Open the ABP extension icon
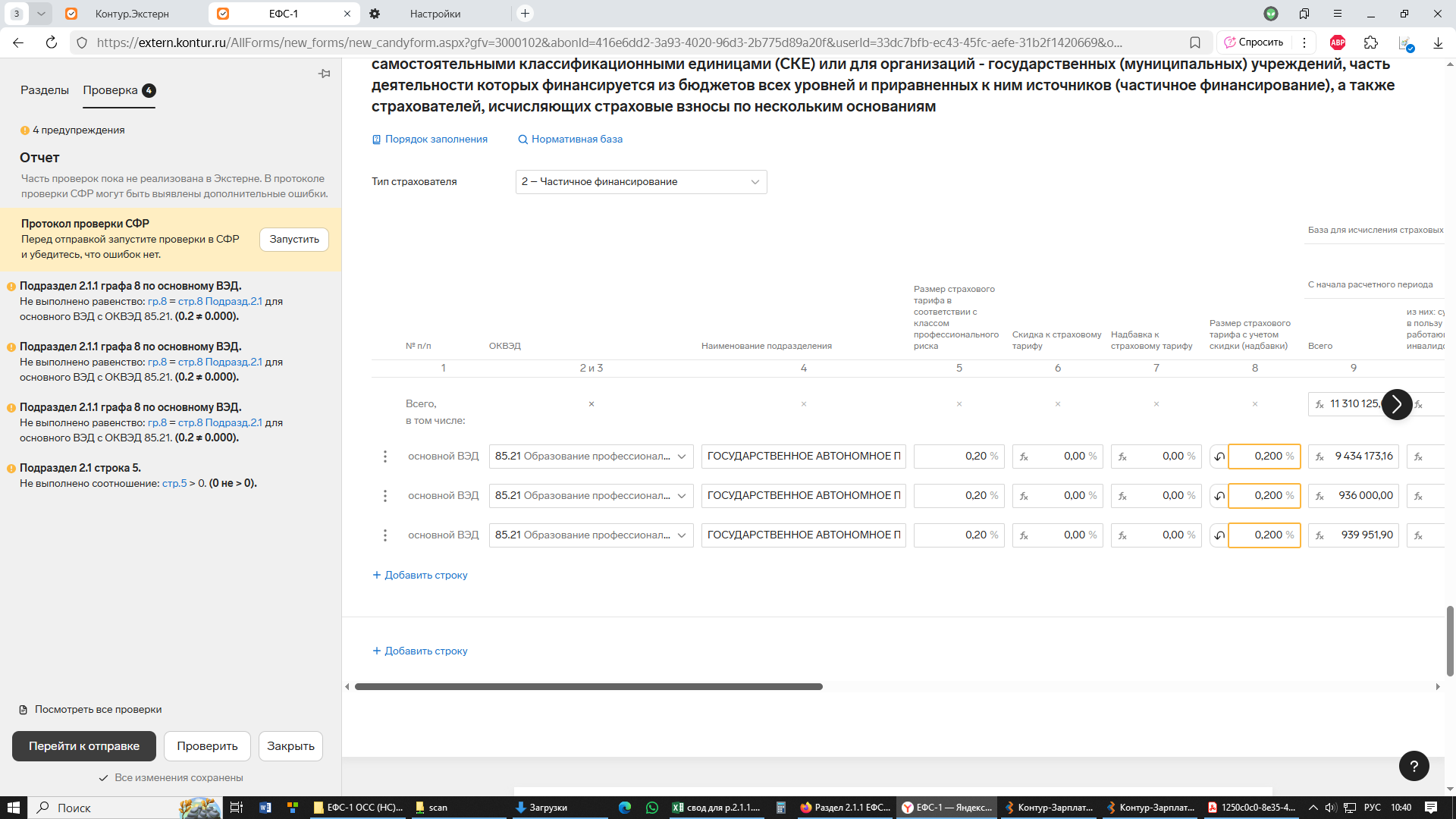 click(x=1338, y=42)
